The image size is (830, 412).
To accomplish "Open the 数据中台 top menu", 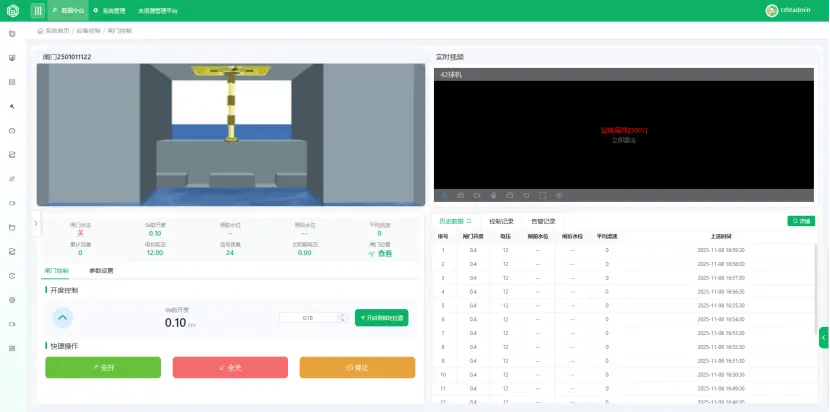I will tap(68, 11).
